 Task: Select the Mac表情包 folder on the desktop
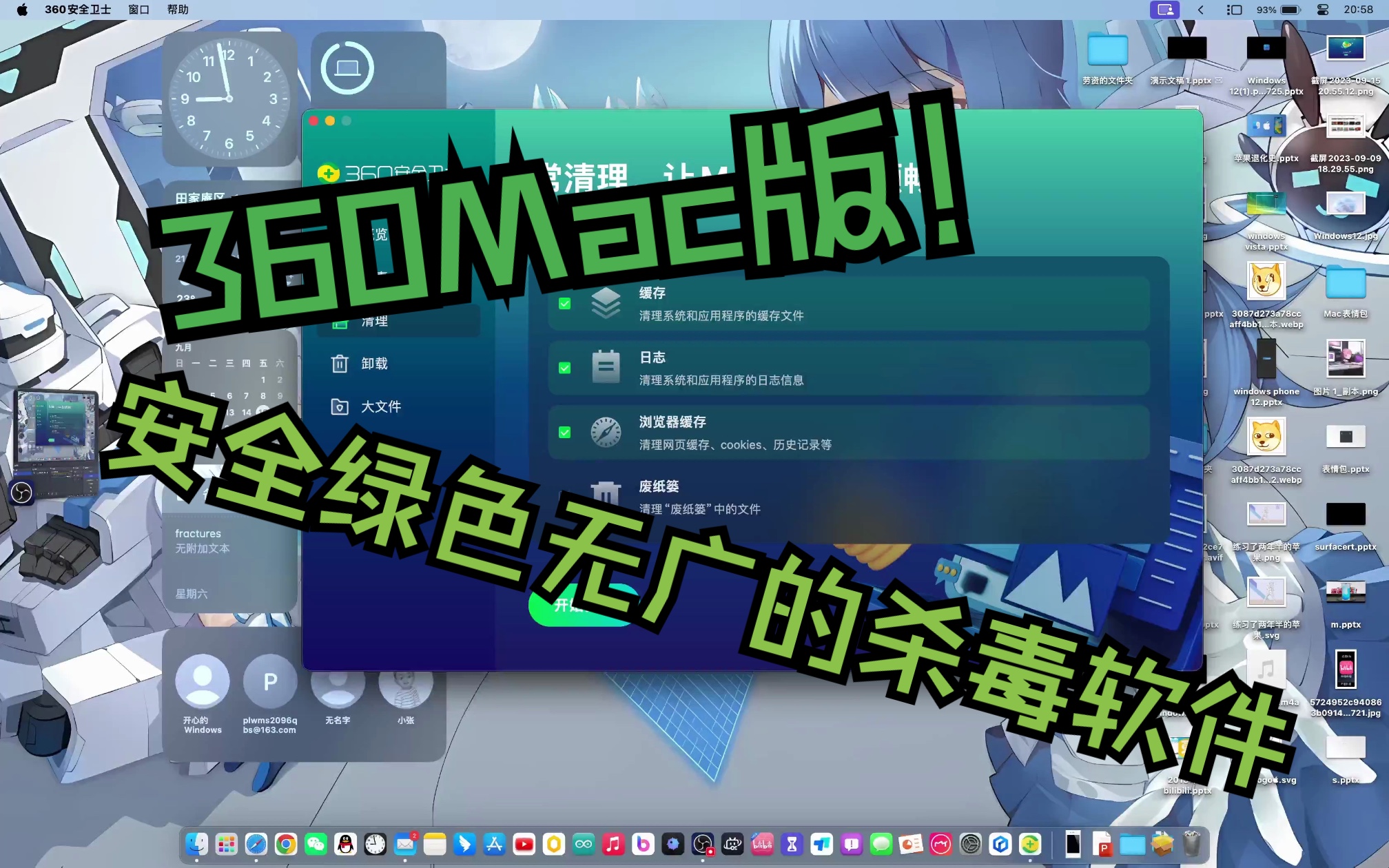[x=1345, y=292]
